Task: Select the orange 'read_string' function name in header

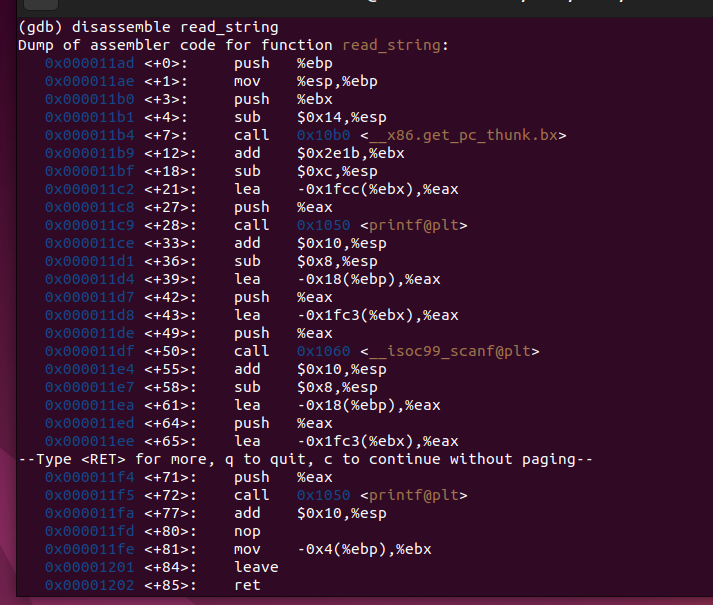Action: [392, 45]
